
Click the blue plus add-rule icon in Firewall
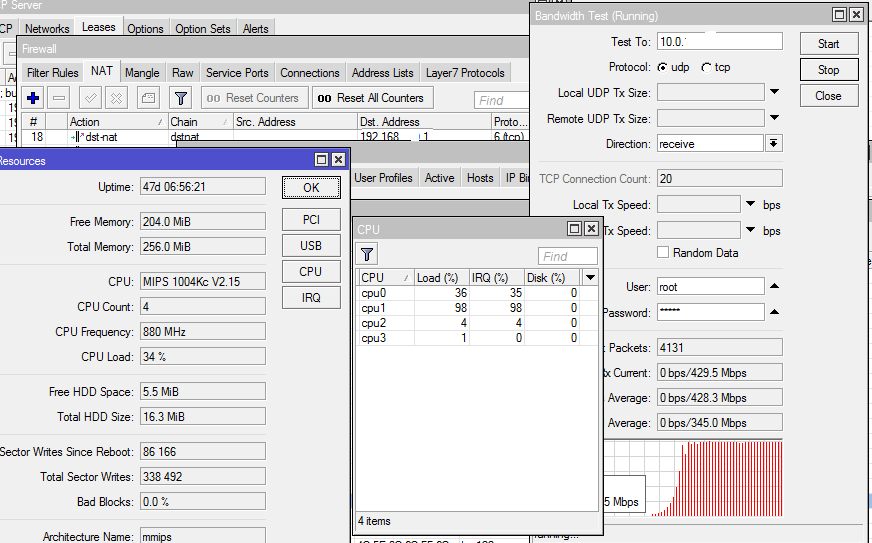33,98
